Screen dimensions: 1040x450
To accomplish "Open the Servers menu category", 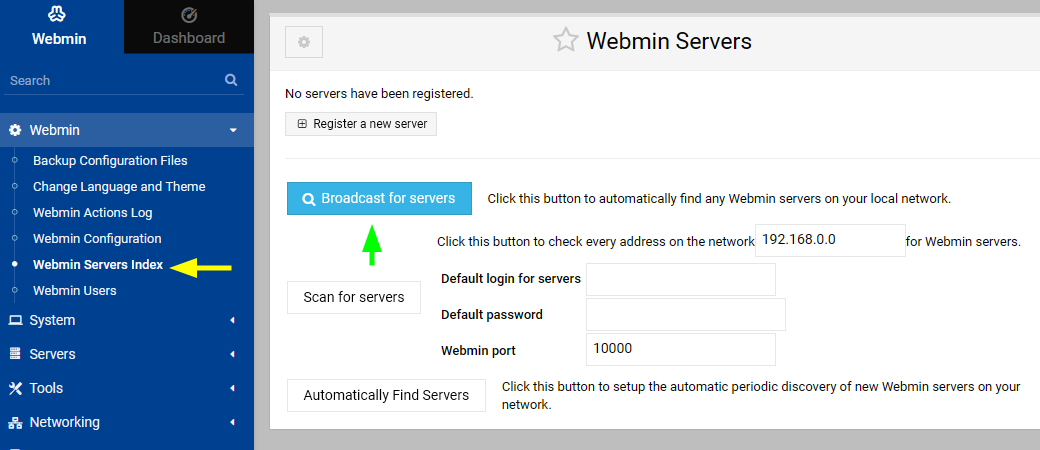I will click(127, 354).
